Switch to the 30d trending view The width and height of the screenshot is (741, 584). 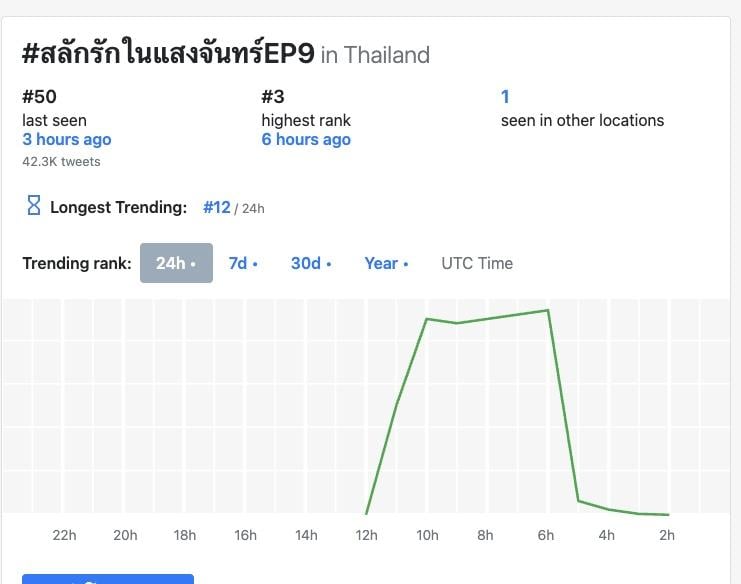311,263
